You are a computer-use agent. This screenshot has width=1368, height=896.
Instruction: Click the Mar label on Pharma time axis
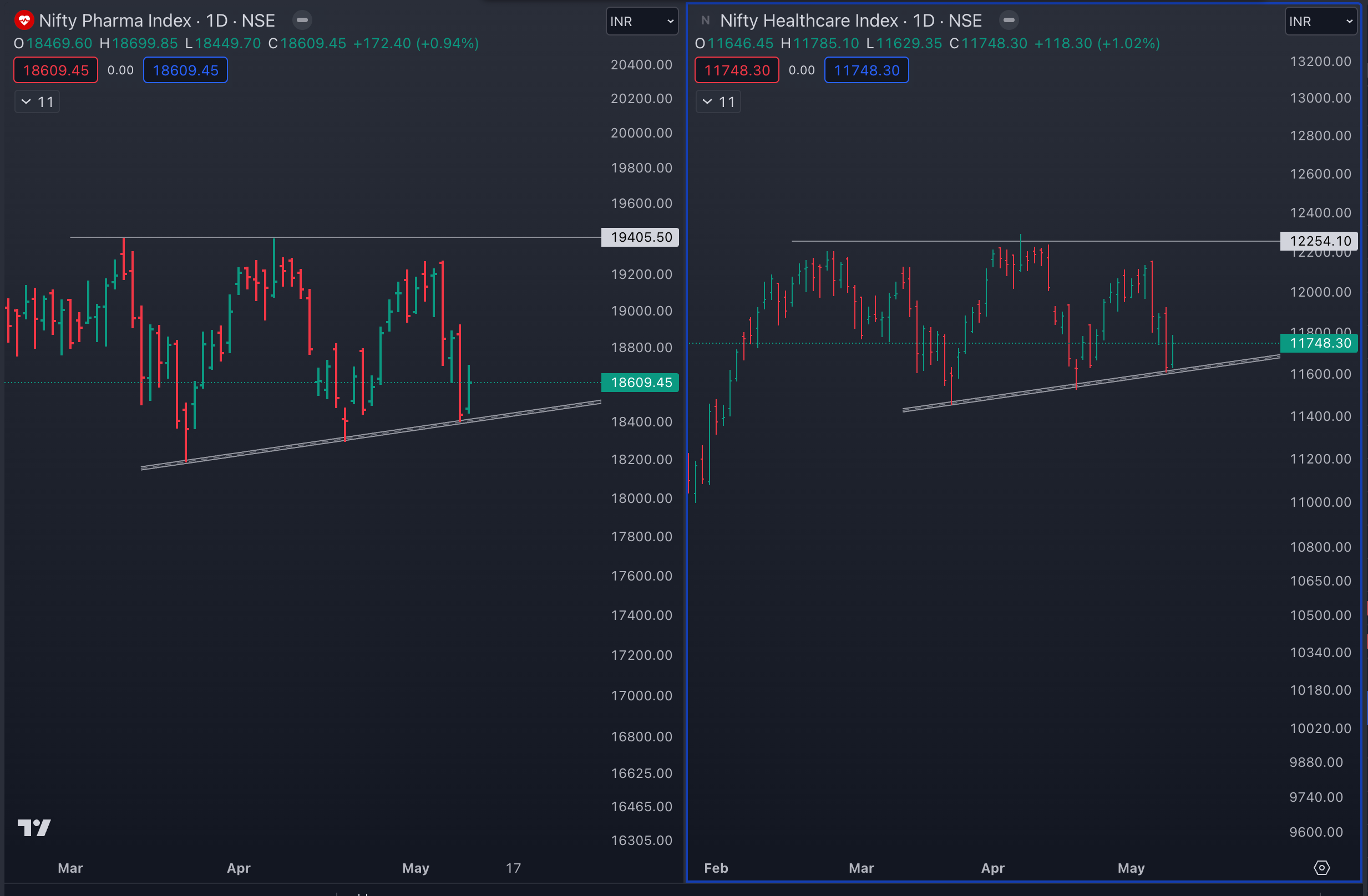point(70,868)
